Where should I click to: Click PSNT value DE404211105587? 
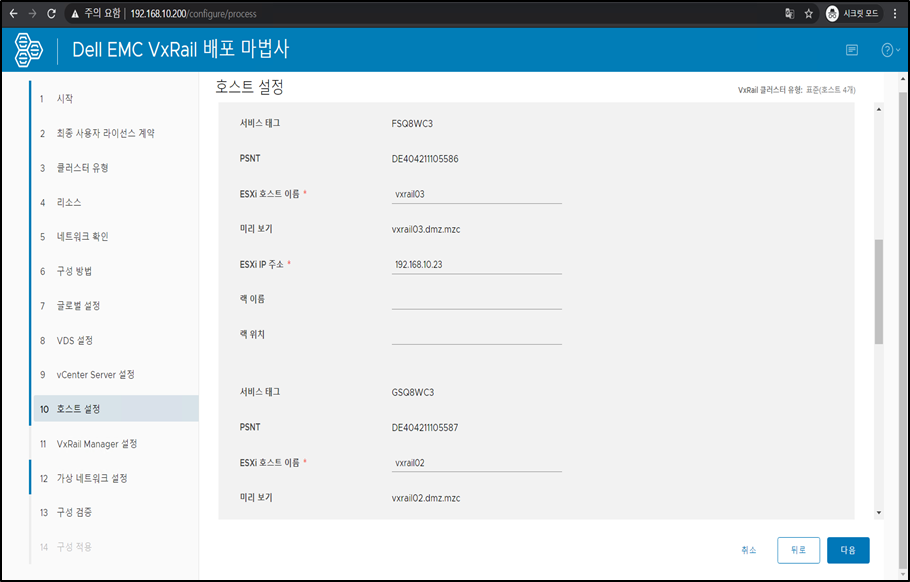425,428
